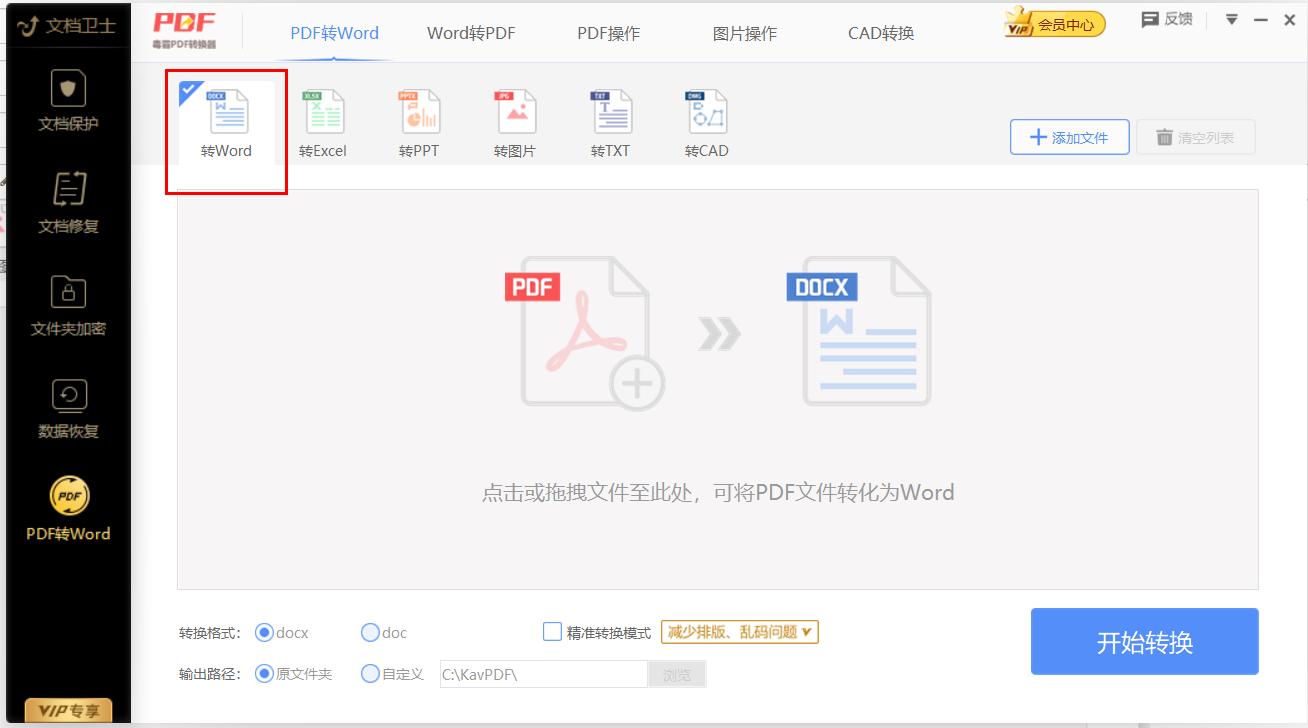
Task: Open 文档修复 in the sidebar
Action: 68,203
